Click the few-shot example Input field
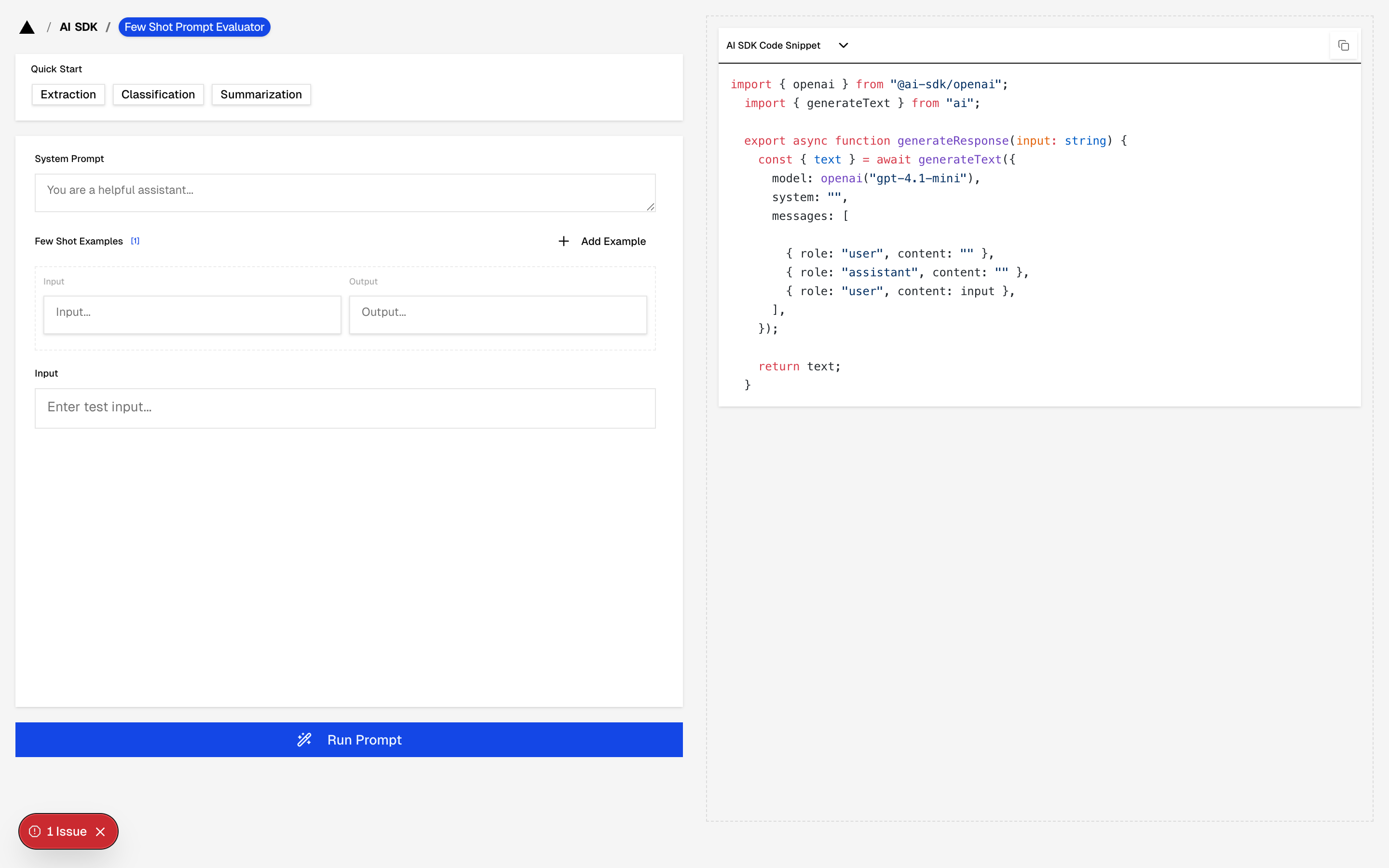This screenshot has width=1389, height=868. [192, 314]
